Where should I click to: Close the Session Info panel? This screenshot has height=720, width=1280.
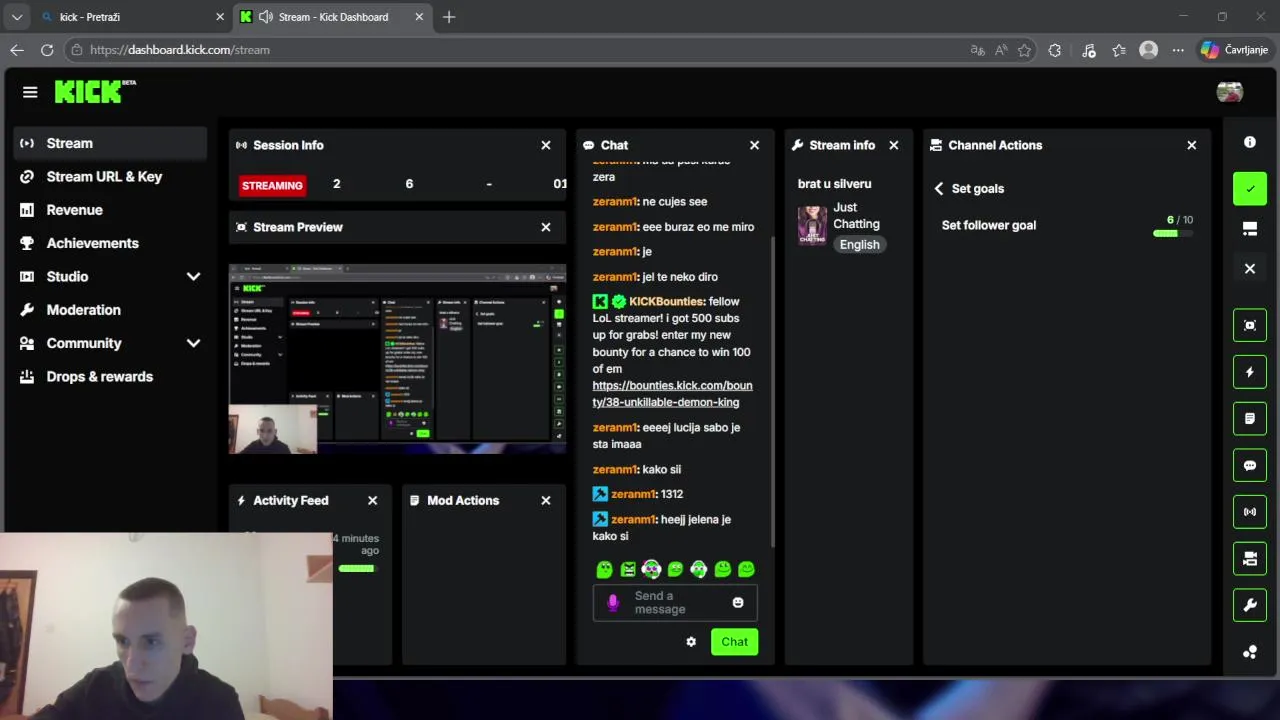(x=546, y=145)
